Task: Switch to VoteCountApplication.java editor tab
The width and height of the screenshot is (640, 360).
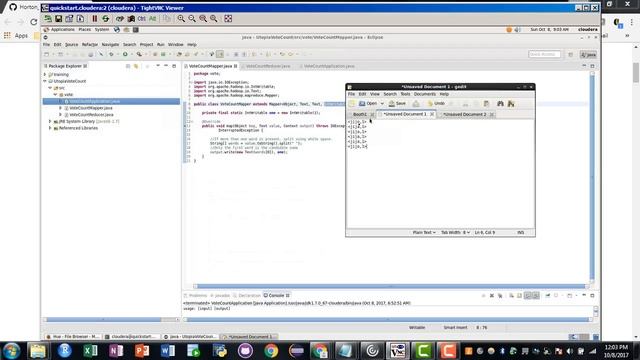Action: pyautogui.click(x=329, y=66)
